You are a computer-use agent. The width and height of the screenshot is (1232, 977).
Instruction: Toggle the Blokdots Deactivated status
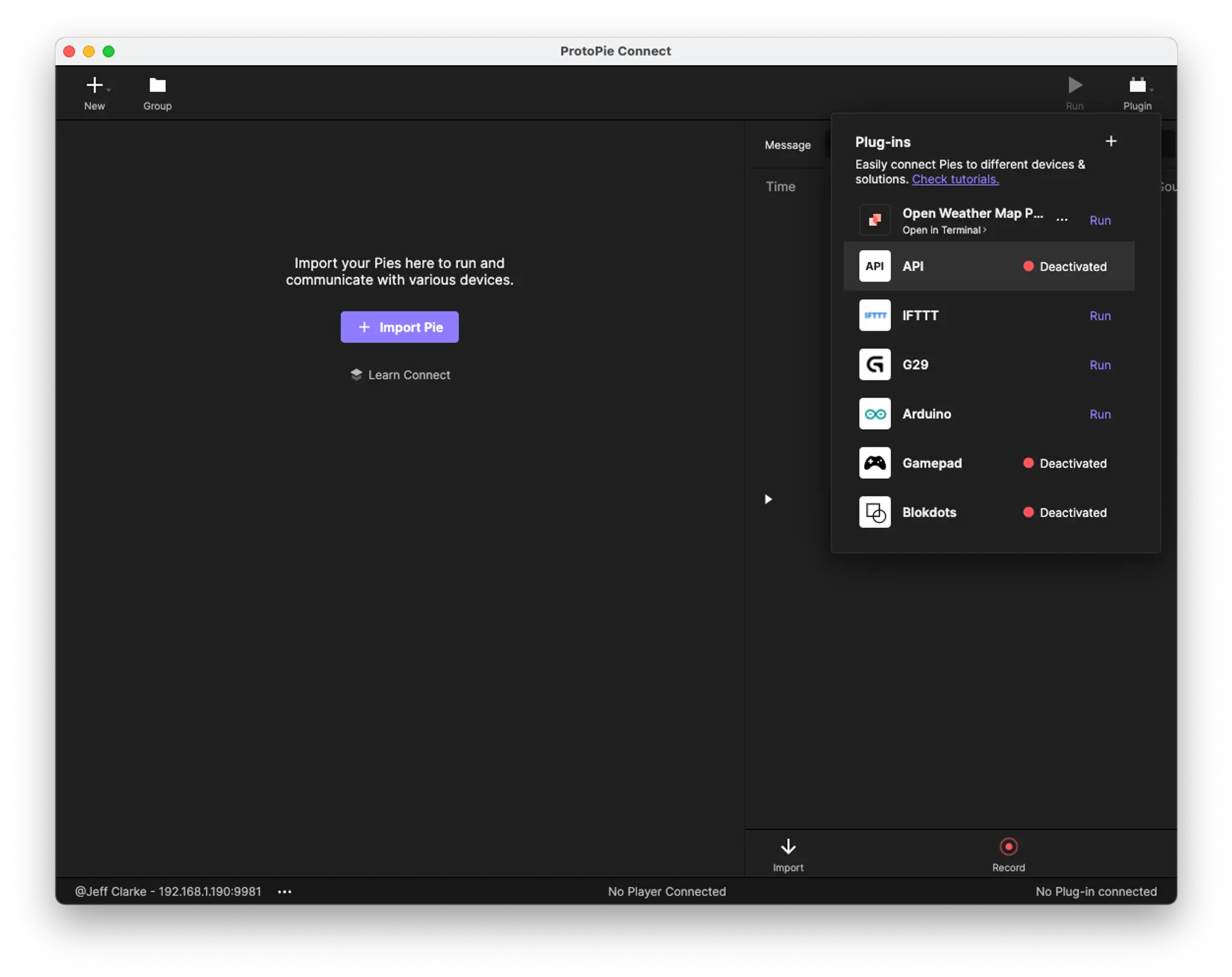tap(1065, 513)
